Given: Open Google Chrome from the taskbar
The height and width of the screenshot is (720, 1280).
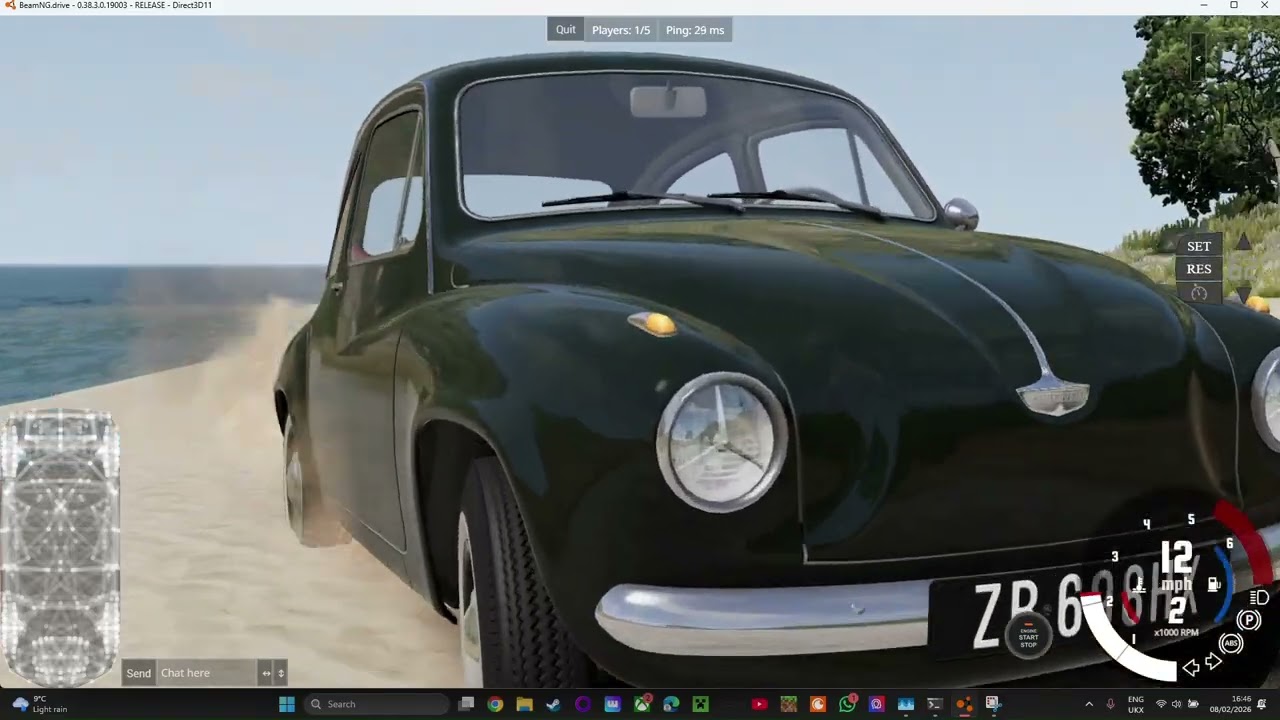Looking at the screenshot, I should 495,704.
